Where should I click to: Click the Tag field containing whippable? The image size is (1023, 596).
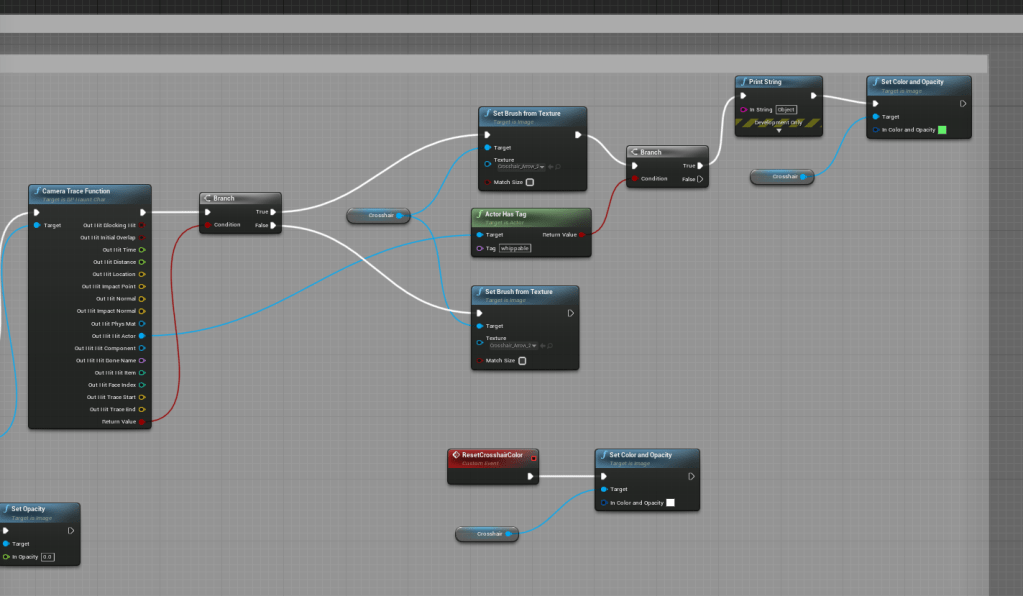pos(515,248)
